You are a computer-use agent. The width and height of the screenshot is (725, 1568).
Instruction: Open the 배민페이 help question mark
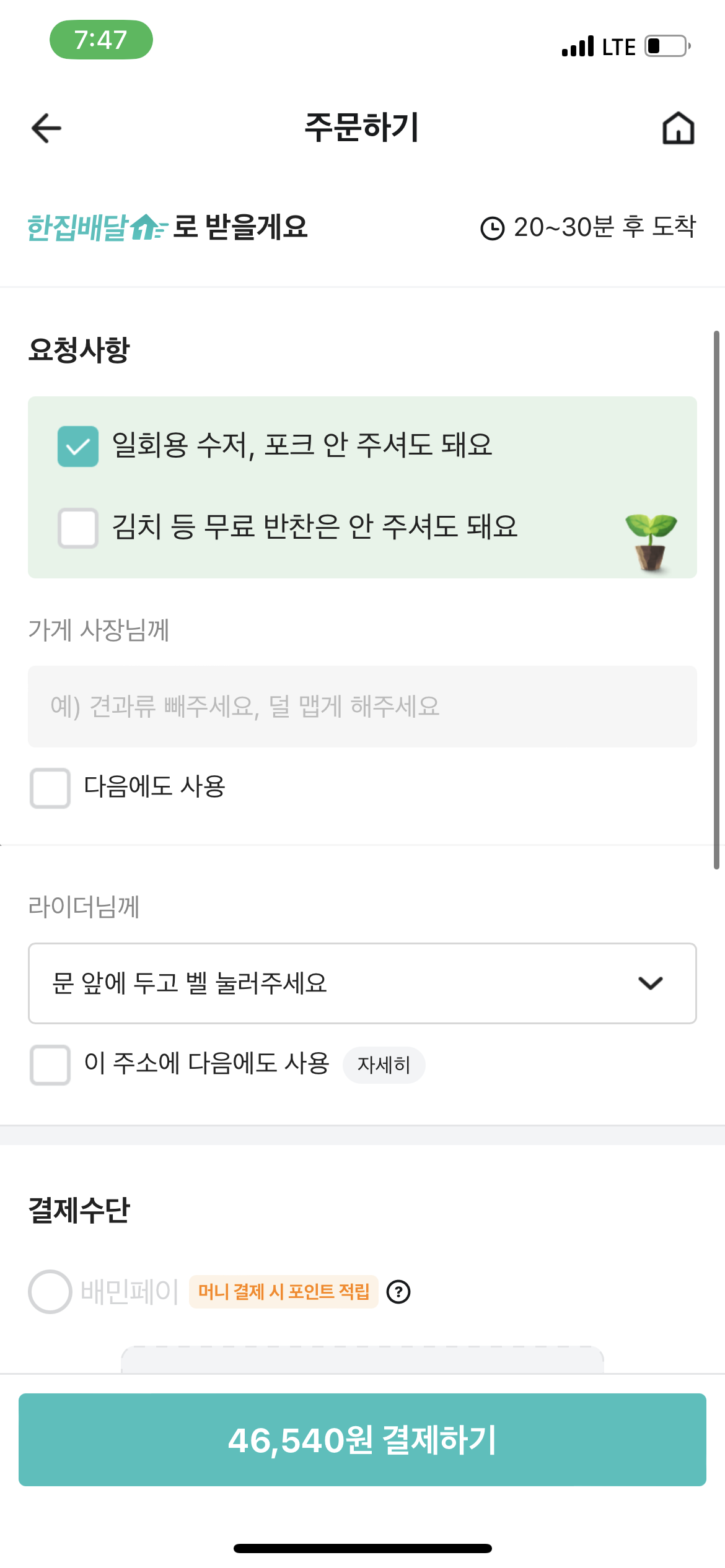click(x=398, y=1292)
